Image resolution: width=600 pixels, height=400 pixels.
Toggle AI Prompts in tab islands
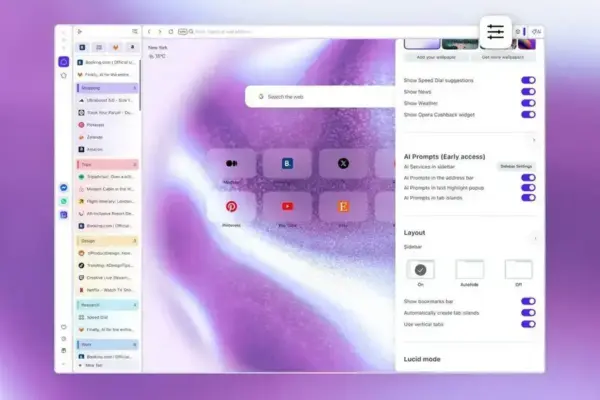[x=528, y=198]
